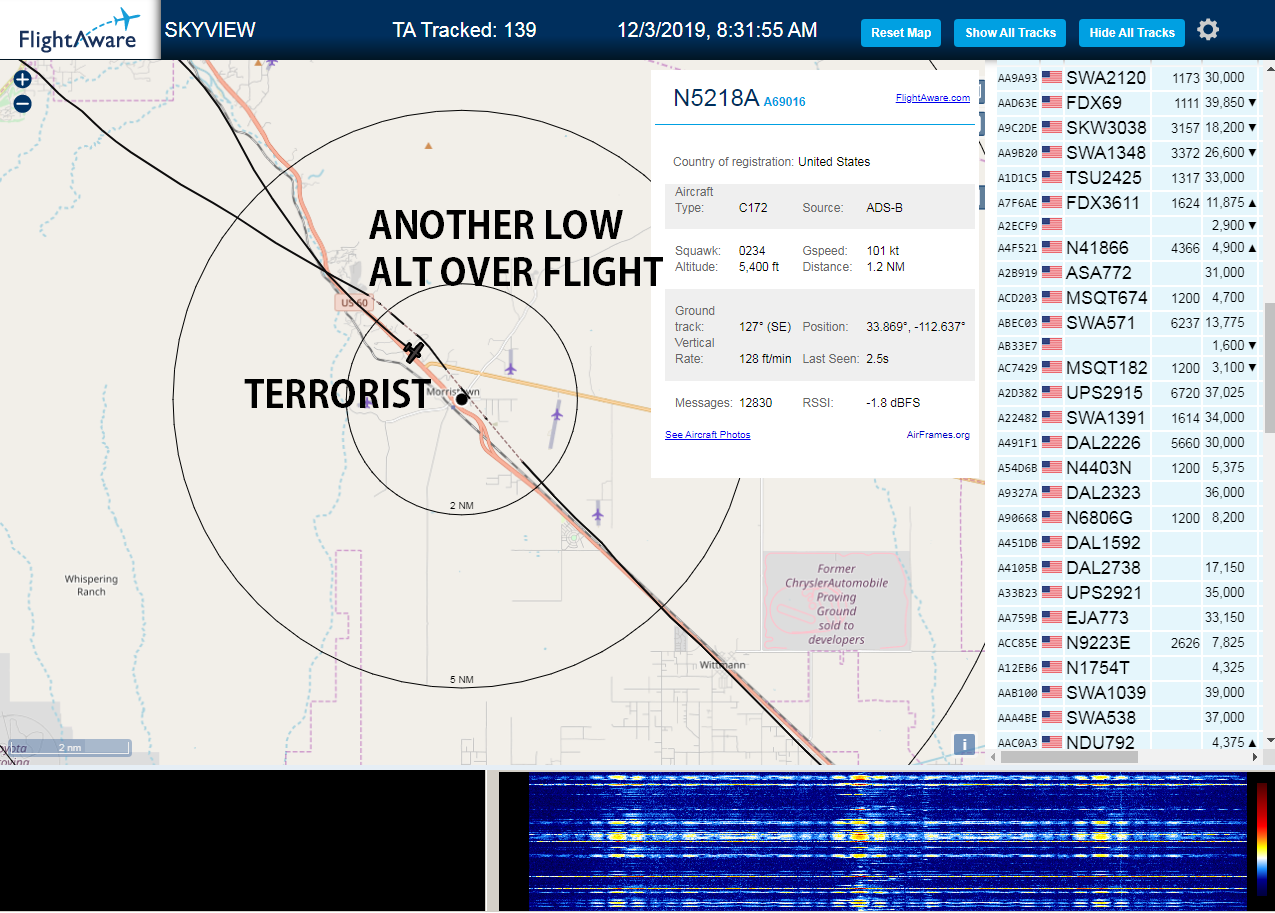This screenshot has width=1275, height=913.
Task: Click the SKYVIEW title text
Action: (x=210, y=30)
